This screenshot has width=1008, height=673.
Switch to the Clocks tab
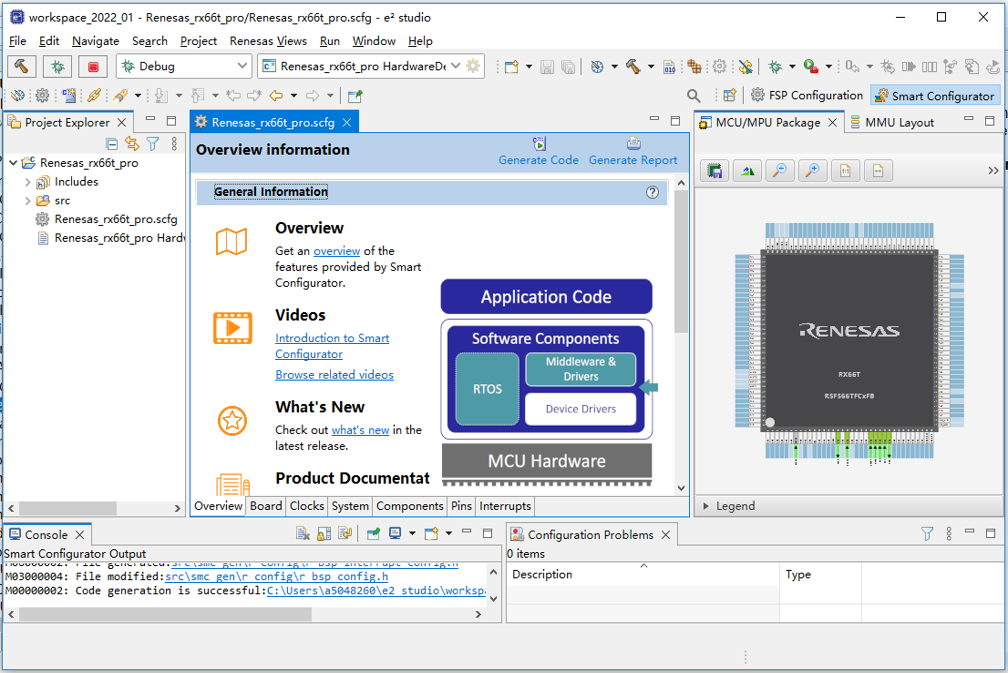307,506
